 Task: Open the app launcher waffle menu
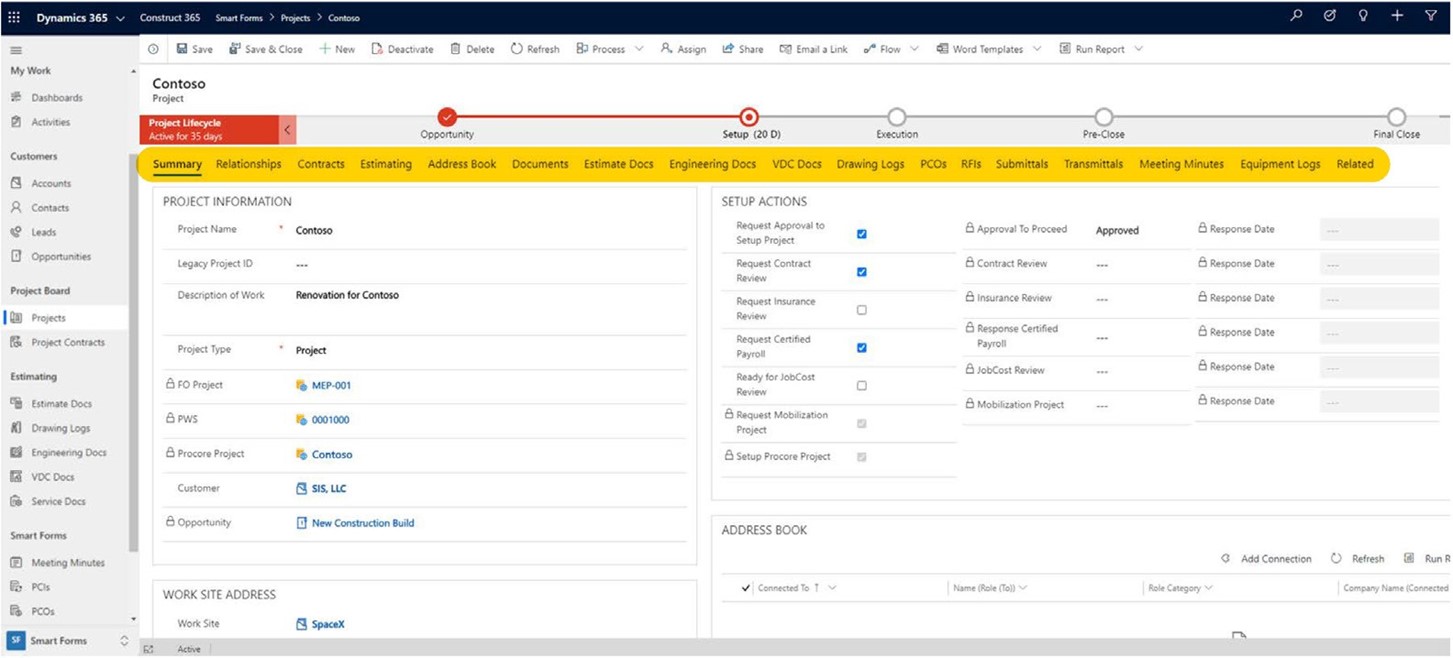(14, 17)
